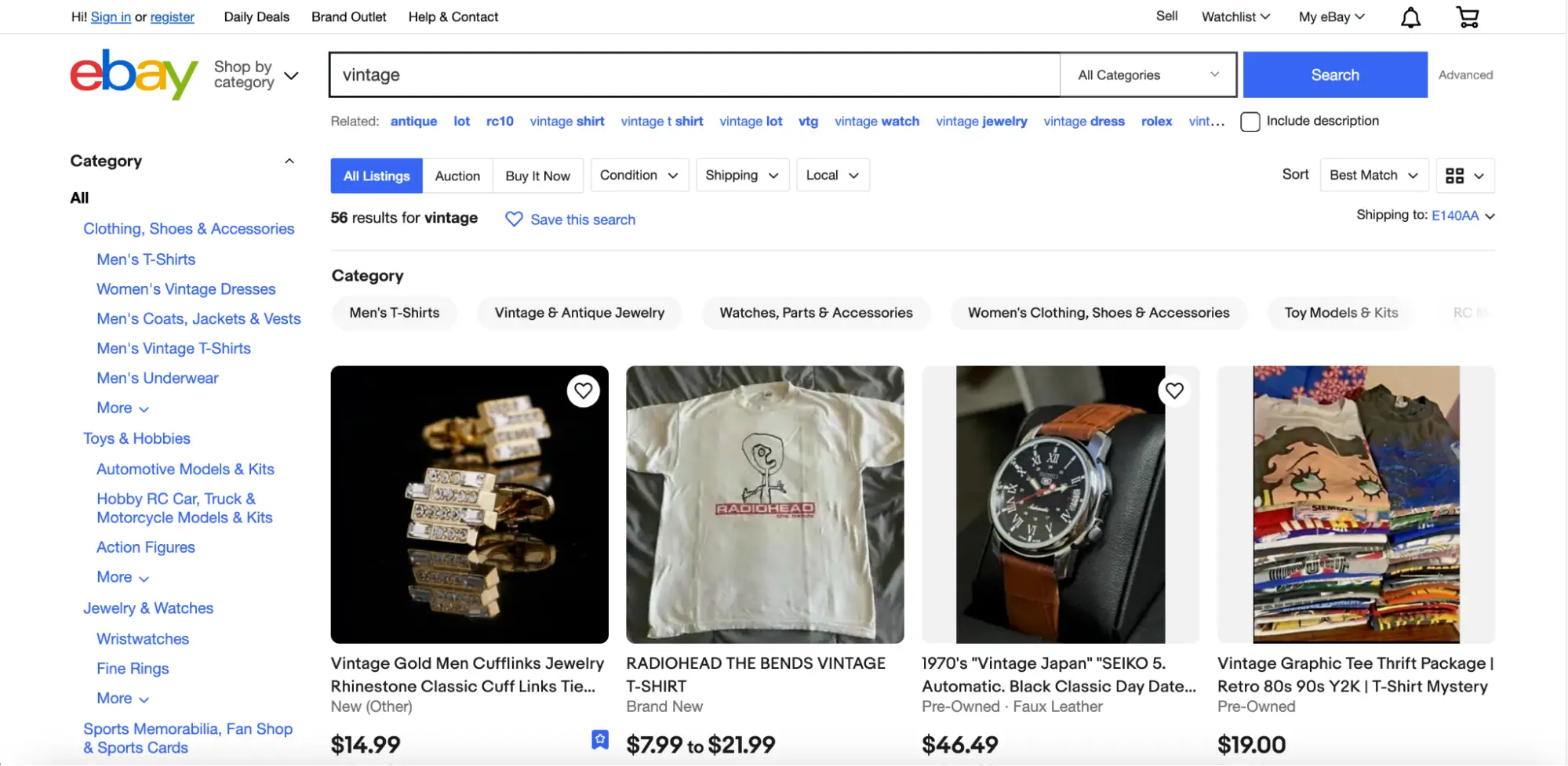Open Clothing, Shoes & Accessories sidebar category
The width and height of the screenshot is (1568, 766).
pos(188,229)
